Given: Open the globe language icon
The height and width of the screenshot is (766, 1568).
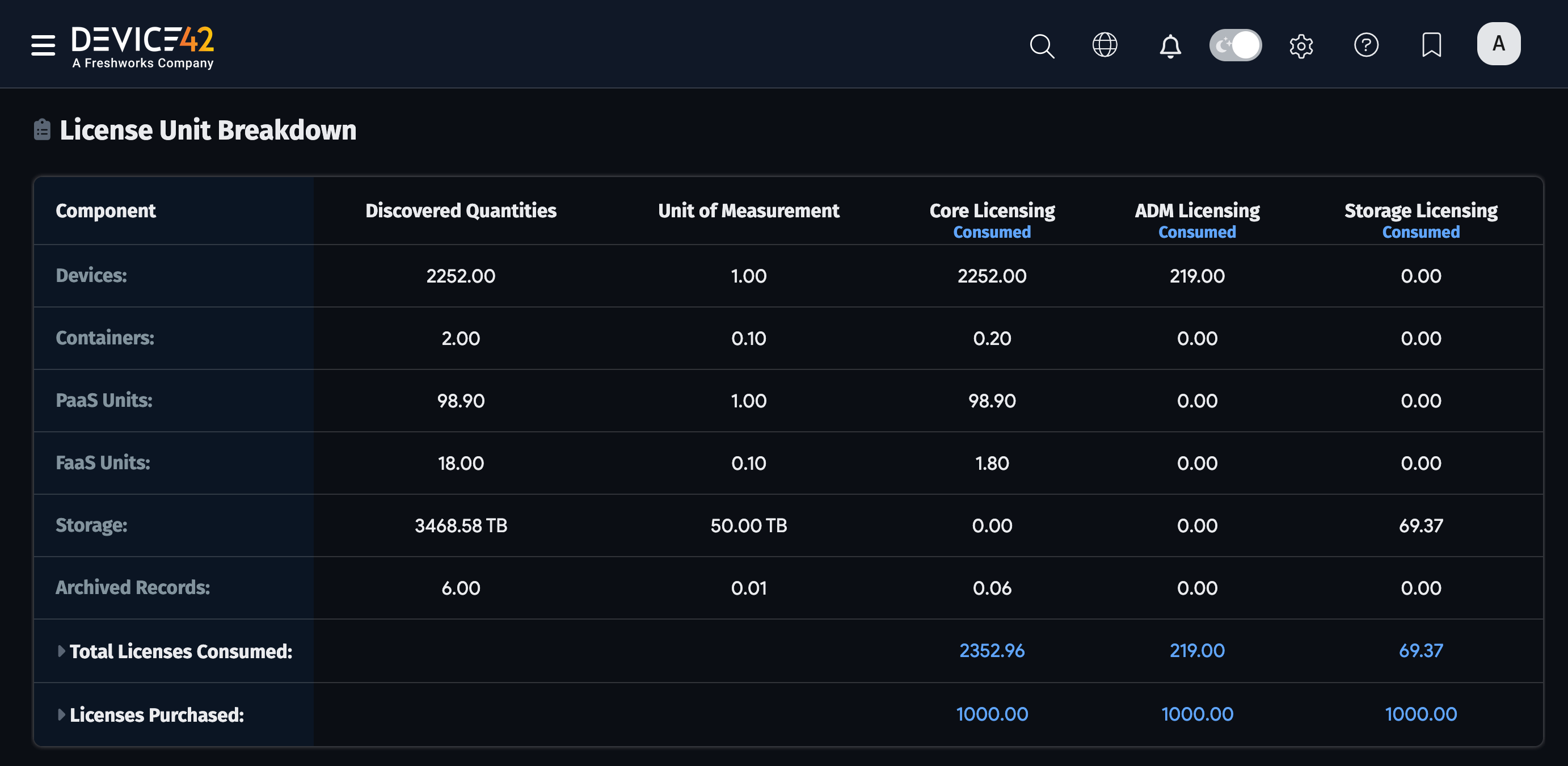Looking at the screenshot, I should 1104,45.
